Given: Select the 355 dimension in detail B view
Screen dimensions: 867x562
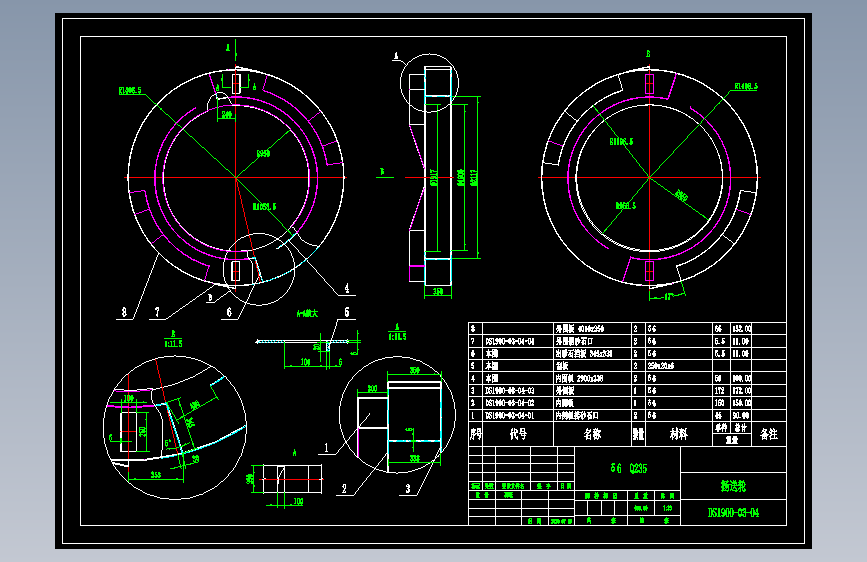Looking at the screenshot, I should (x=155, y=475).
